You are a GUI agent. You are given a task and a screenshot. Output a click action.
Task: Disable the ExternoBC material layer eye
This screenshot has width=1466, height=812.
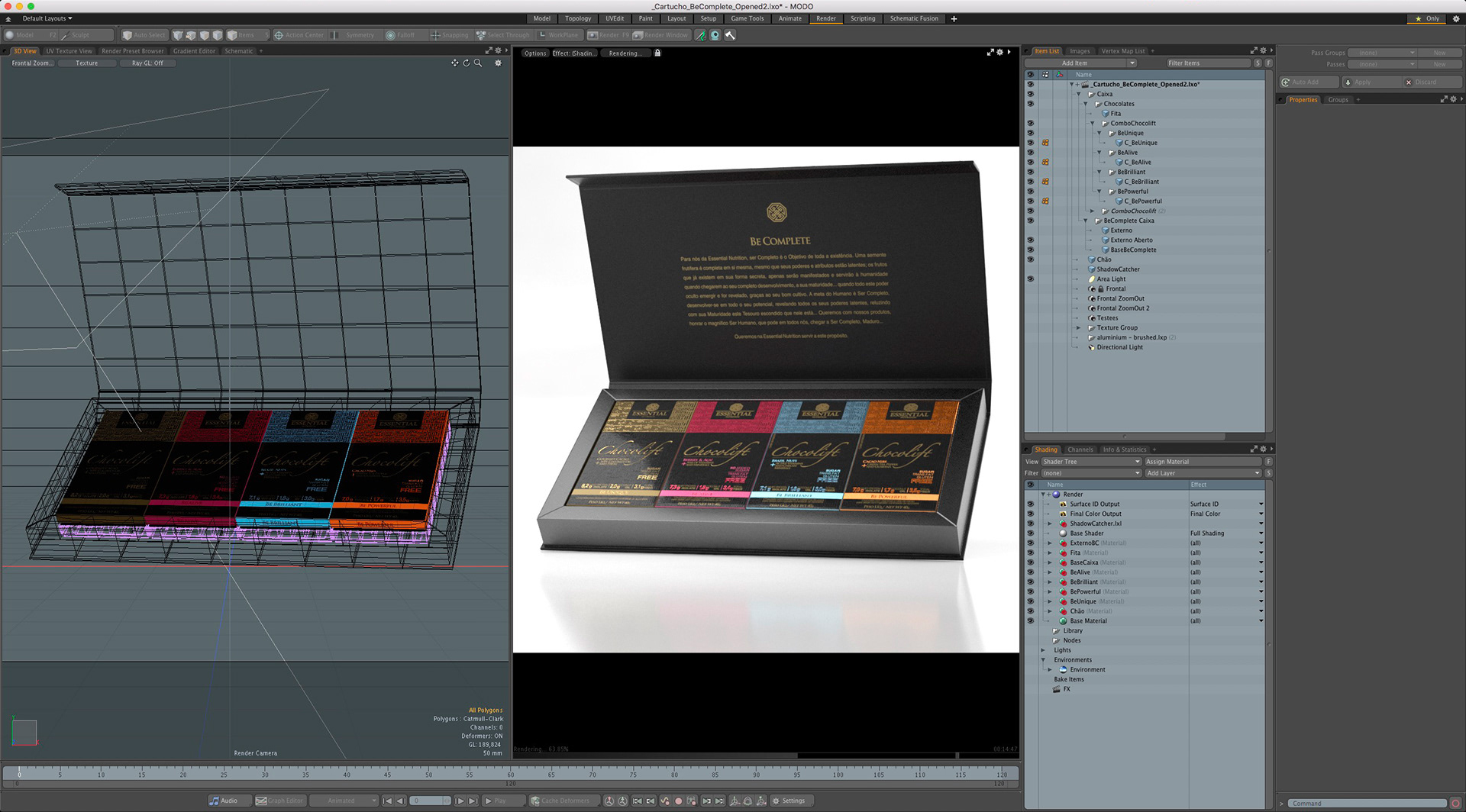[1030, 543]
